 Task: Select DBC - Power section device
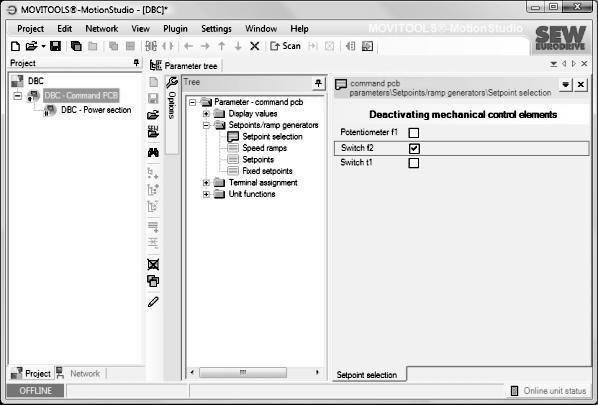(x=96, y=110)
